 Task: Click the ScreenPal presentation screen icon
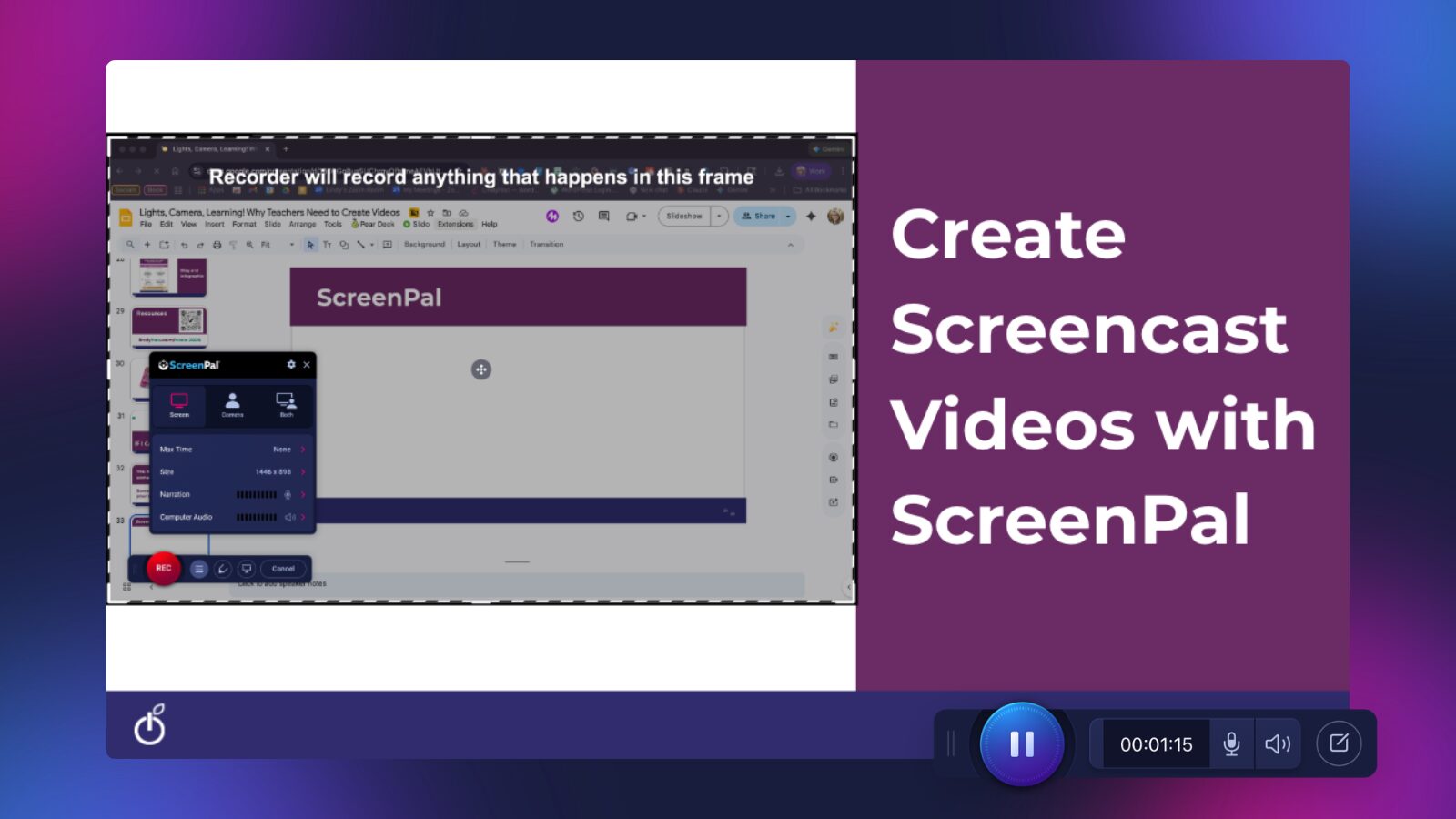click(x=247, y=569)
